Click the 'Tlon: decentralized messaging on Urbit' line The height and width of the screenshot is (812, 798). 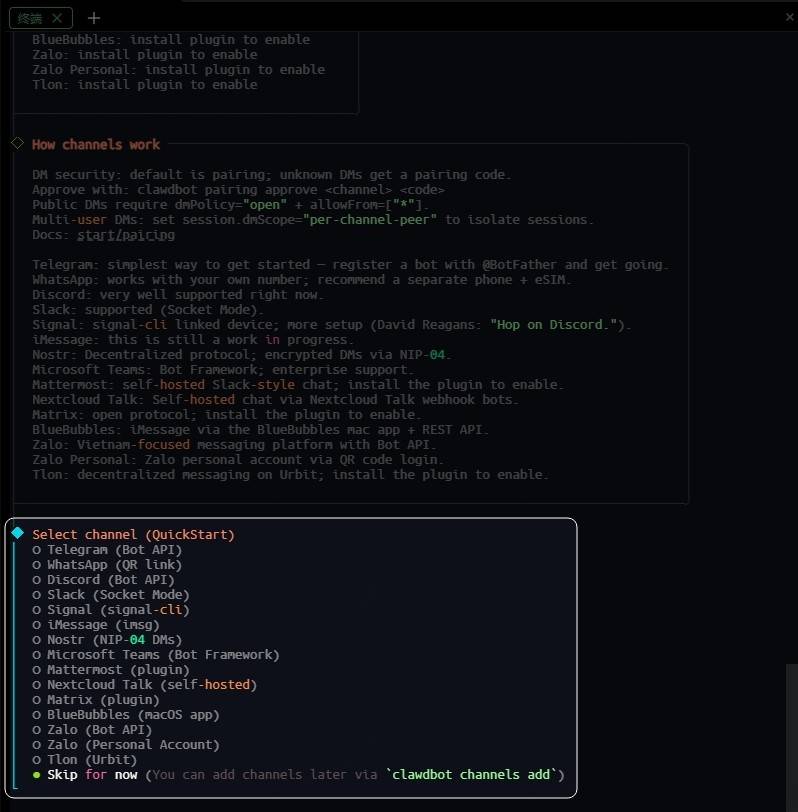tap(290, 475)
